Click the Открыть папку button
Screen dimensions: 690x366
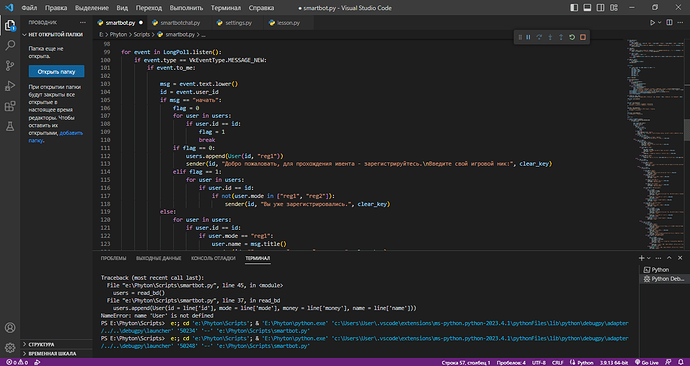coord(56,71)
